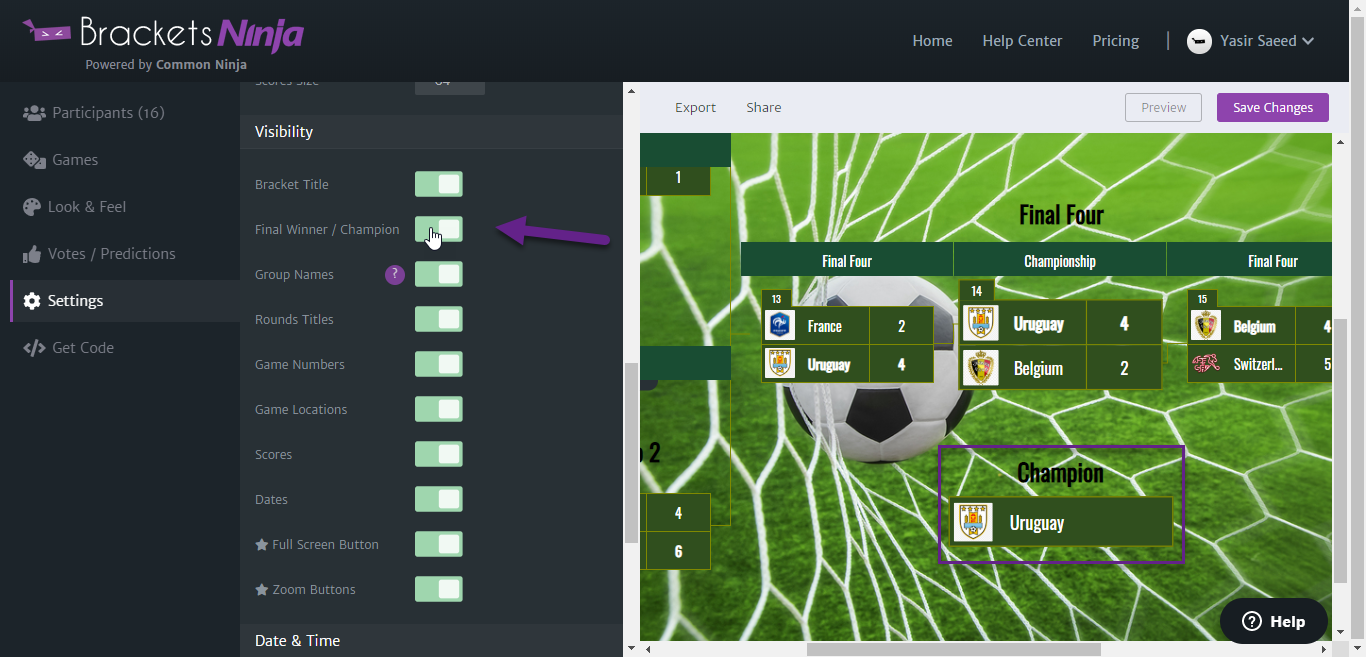
Task: Click the user avatar icon
Action: click(1199, 41)
